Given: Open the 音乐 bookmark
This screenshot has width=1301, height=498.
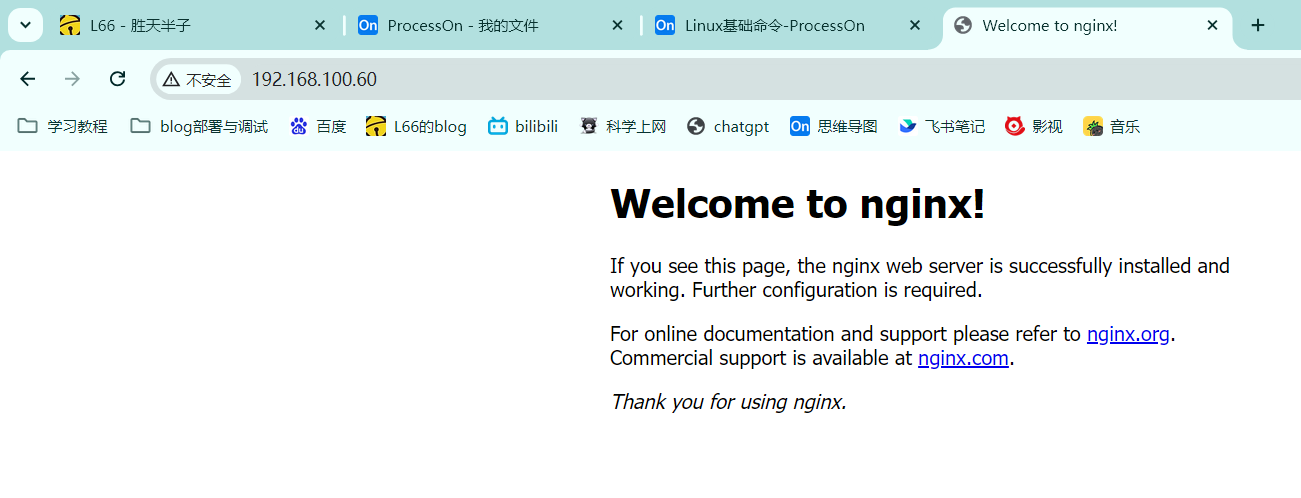Looking at the screenshot, I should pyautogui.click(x=1111, y=126).
